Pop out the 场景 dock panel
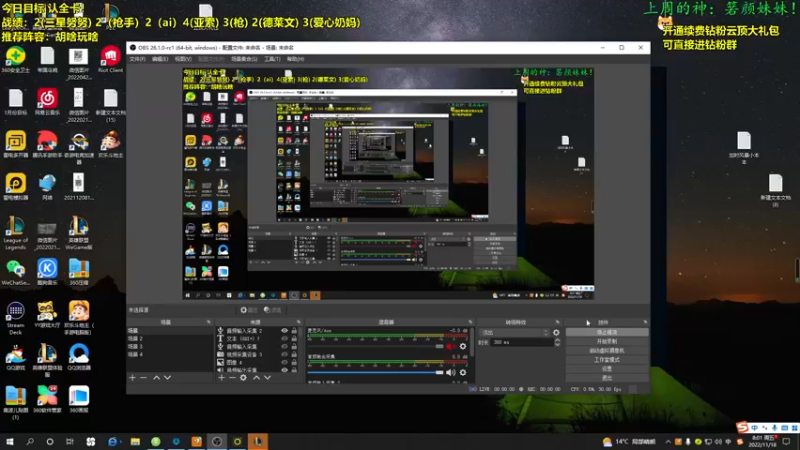Screen dimensions: 800x450 209,322
